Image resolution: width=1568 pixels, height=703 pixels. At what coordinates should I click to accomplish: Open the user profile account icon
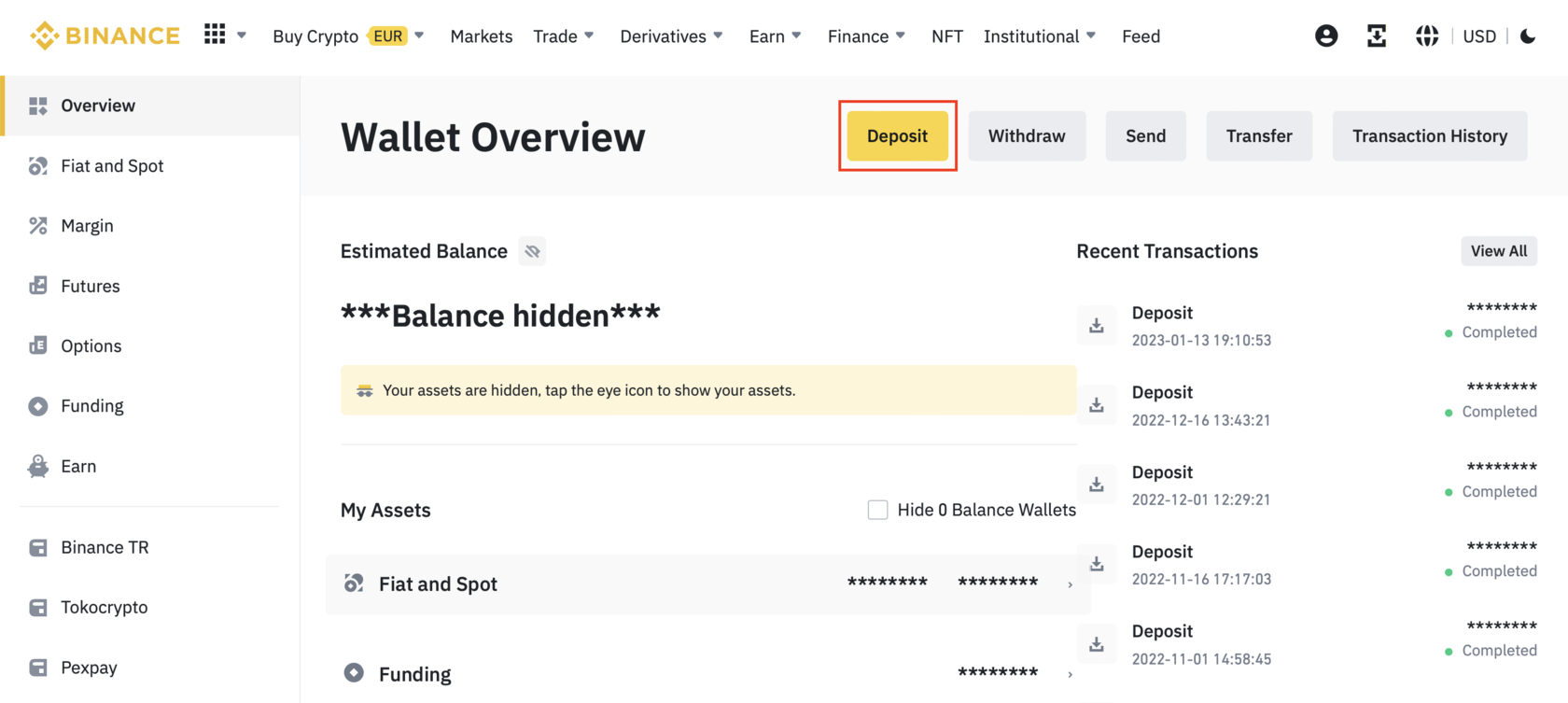[1326, 35]
